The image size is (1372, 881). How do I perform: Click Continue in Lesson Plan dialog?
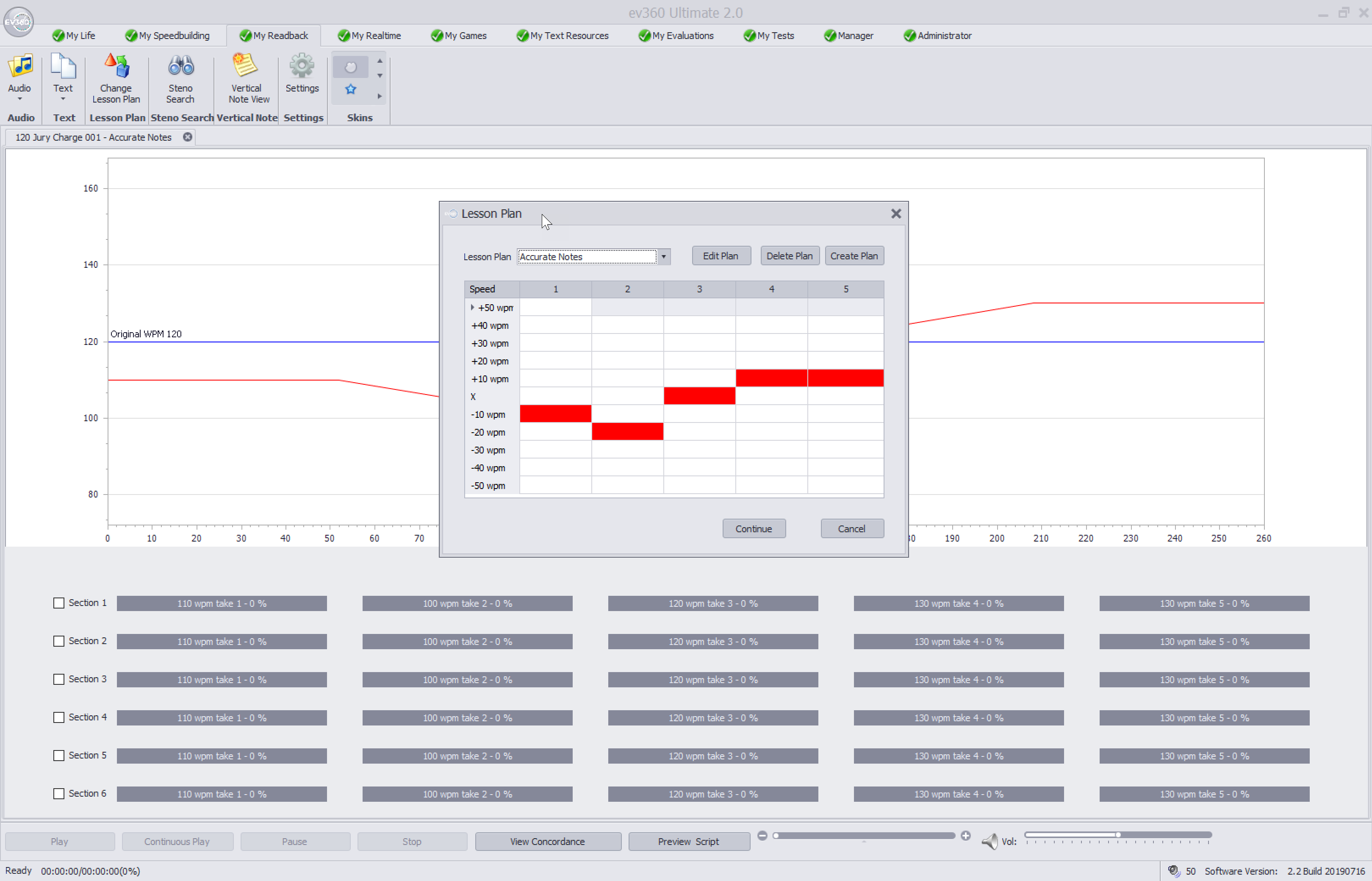[754, 528]
